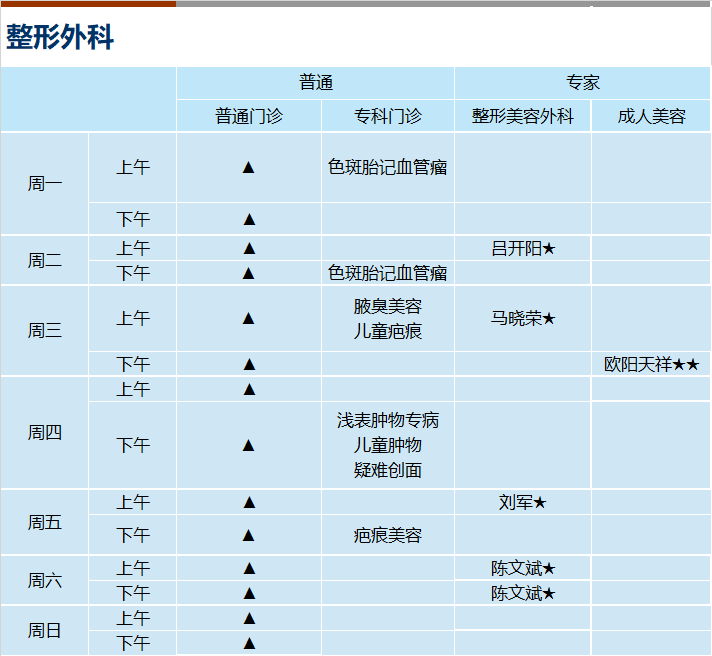
Task: Click the 周二 上午 triangle marker
Action: [249, 248]
